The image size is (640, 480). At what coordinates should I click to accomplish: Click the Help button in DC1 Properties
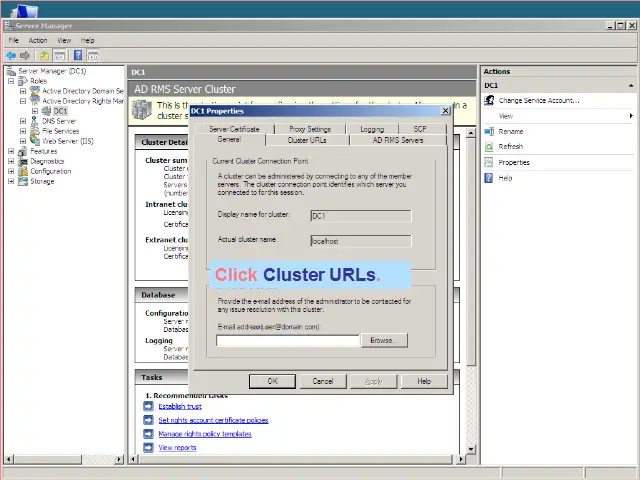click(x=424, y=381)
